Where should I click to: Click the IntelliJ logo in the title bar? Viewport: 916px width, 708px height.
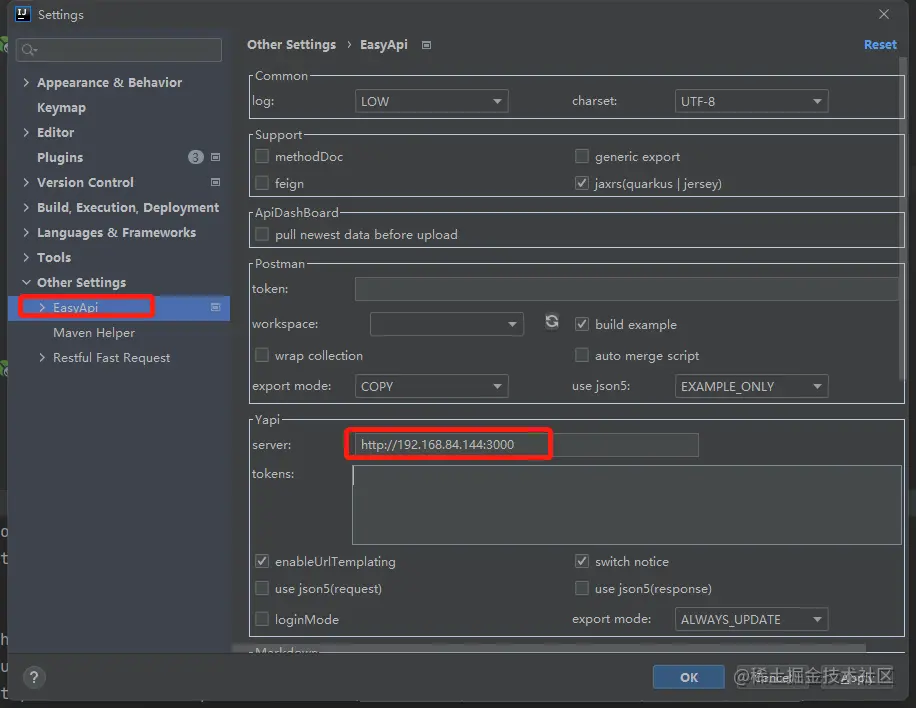pyautogui.click(x=22, y=14)
